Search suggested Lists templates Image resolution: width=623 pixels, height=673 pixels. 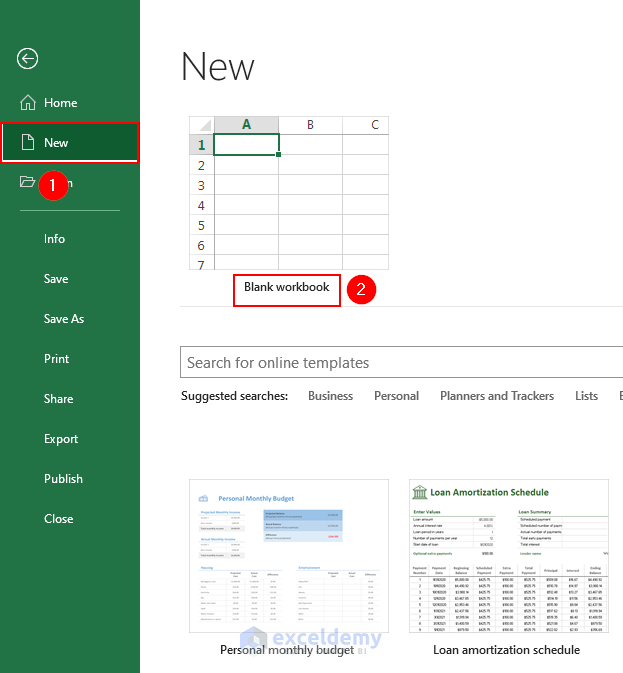587,396
